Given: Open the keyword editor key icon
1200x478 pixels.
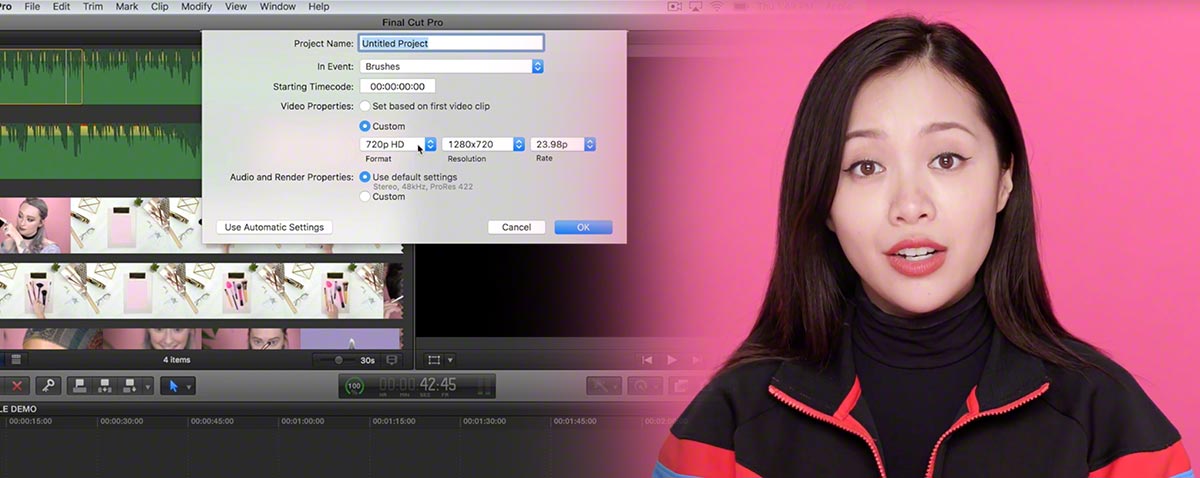Looking at the screenshot, I should (x=48, y=385).
